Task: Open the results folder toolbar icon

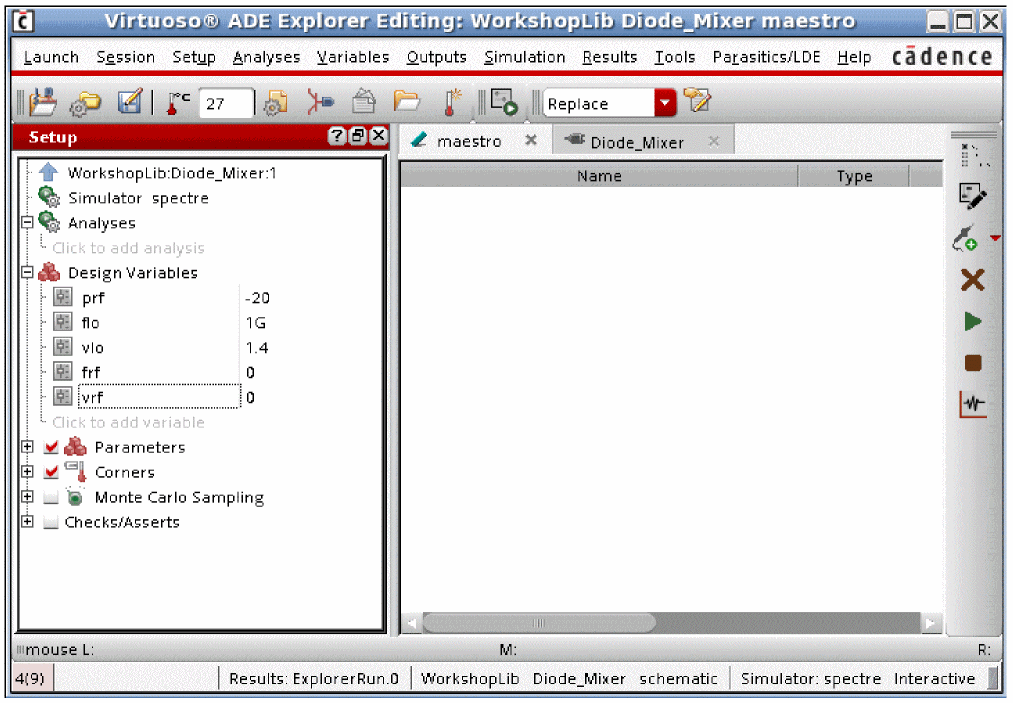Action: pos(407,102)
